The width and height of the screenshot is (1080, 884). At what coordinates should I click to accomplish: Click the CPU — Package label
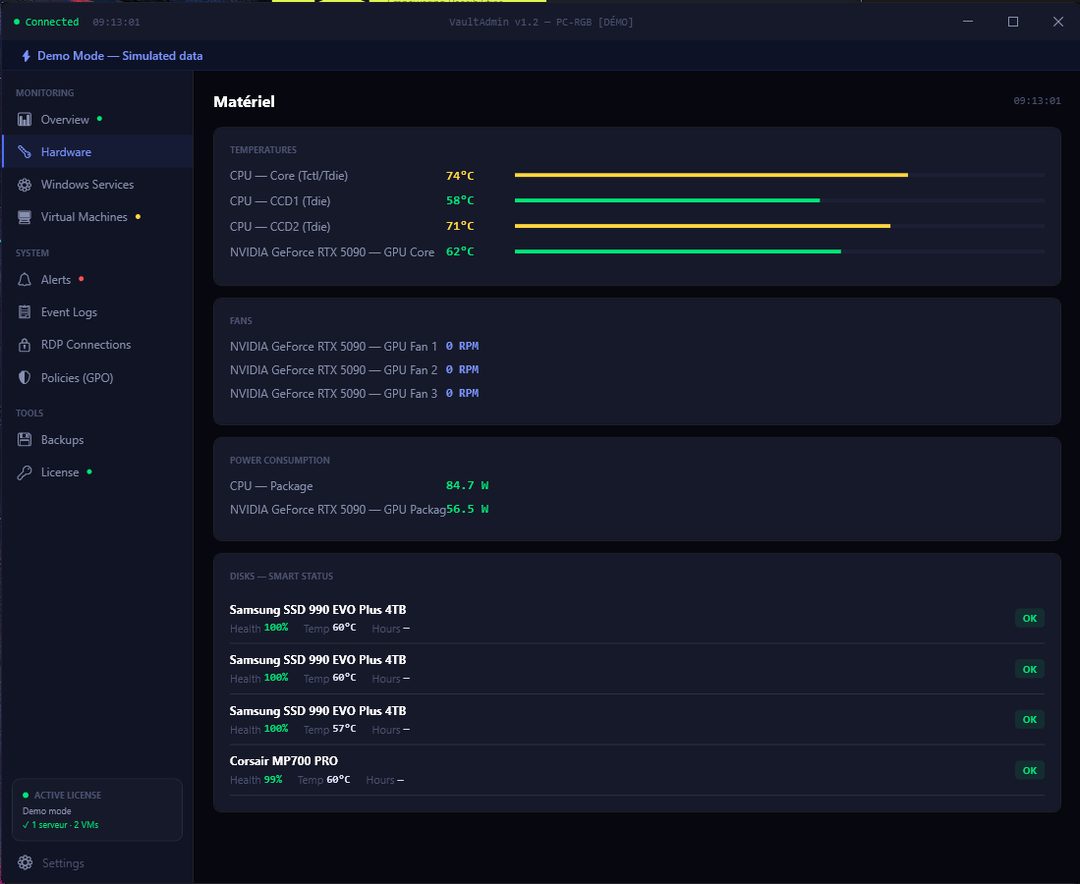tap(271, 486)
